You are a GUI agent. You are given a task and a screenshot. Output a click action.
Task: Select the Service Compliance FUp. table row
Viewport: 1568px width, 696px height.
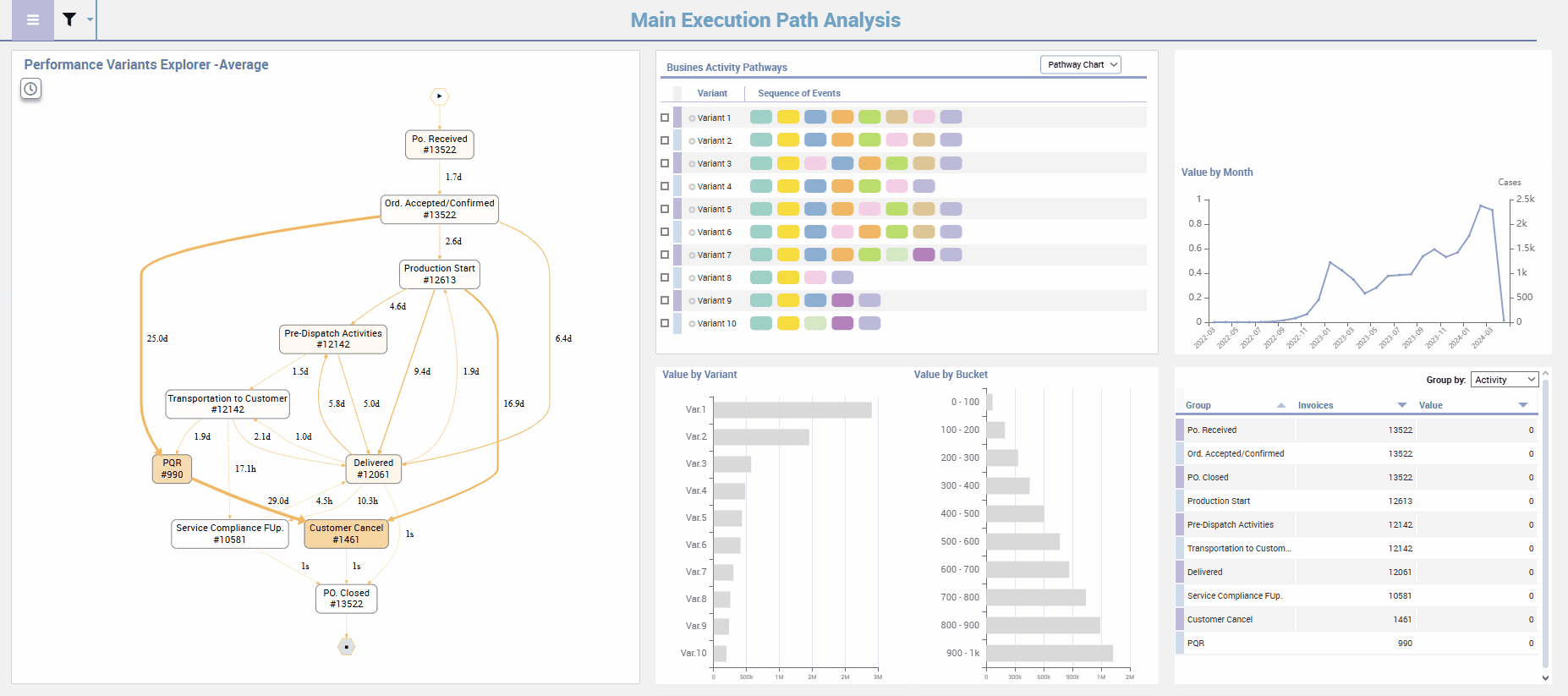[1357, 595]
